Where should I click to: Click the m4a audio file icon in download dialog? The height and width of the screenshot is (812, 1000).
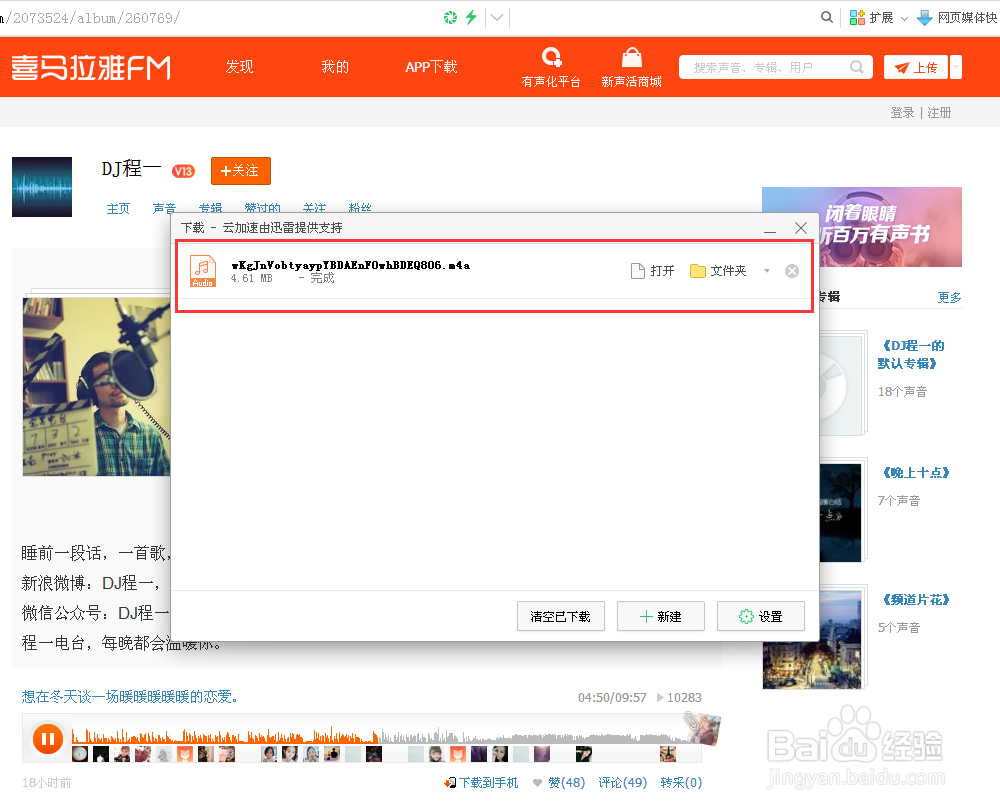(x=203, y=270)
